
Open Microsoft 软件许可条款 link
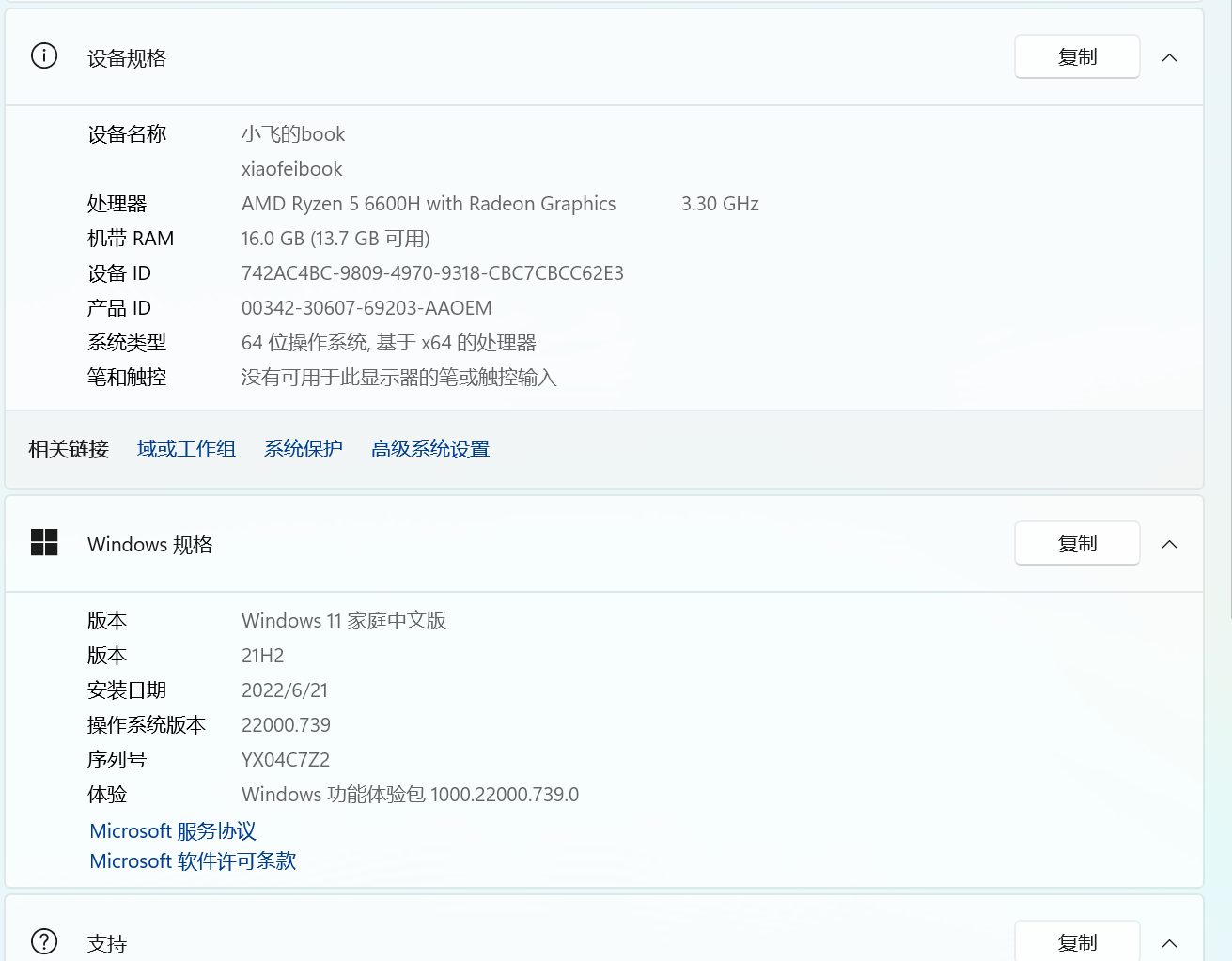193,861
